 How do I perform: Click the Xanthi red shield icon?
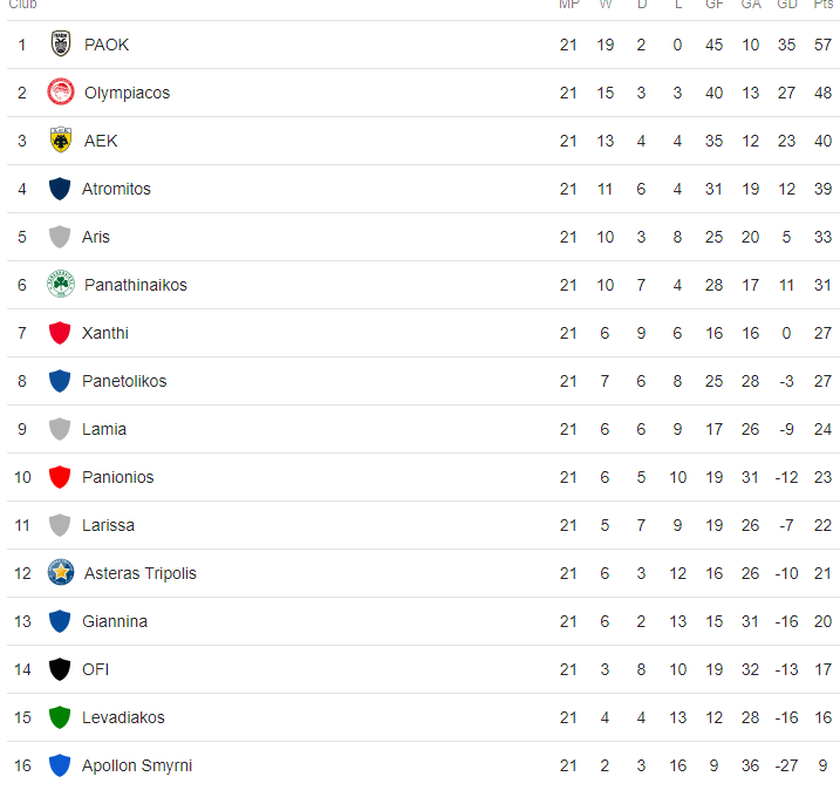click(60, 333)
